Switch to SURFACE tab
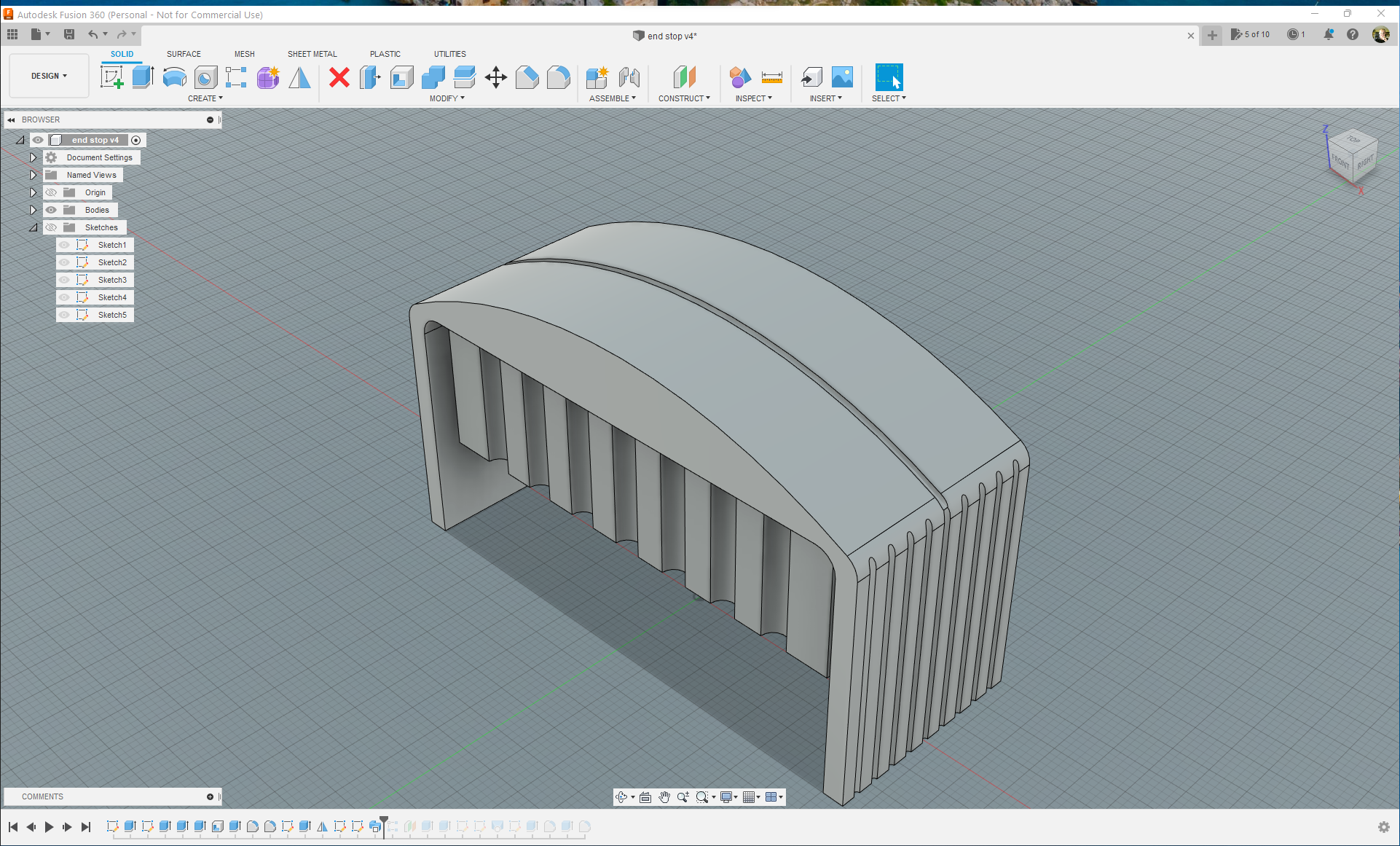 (x=183, y=54)
